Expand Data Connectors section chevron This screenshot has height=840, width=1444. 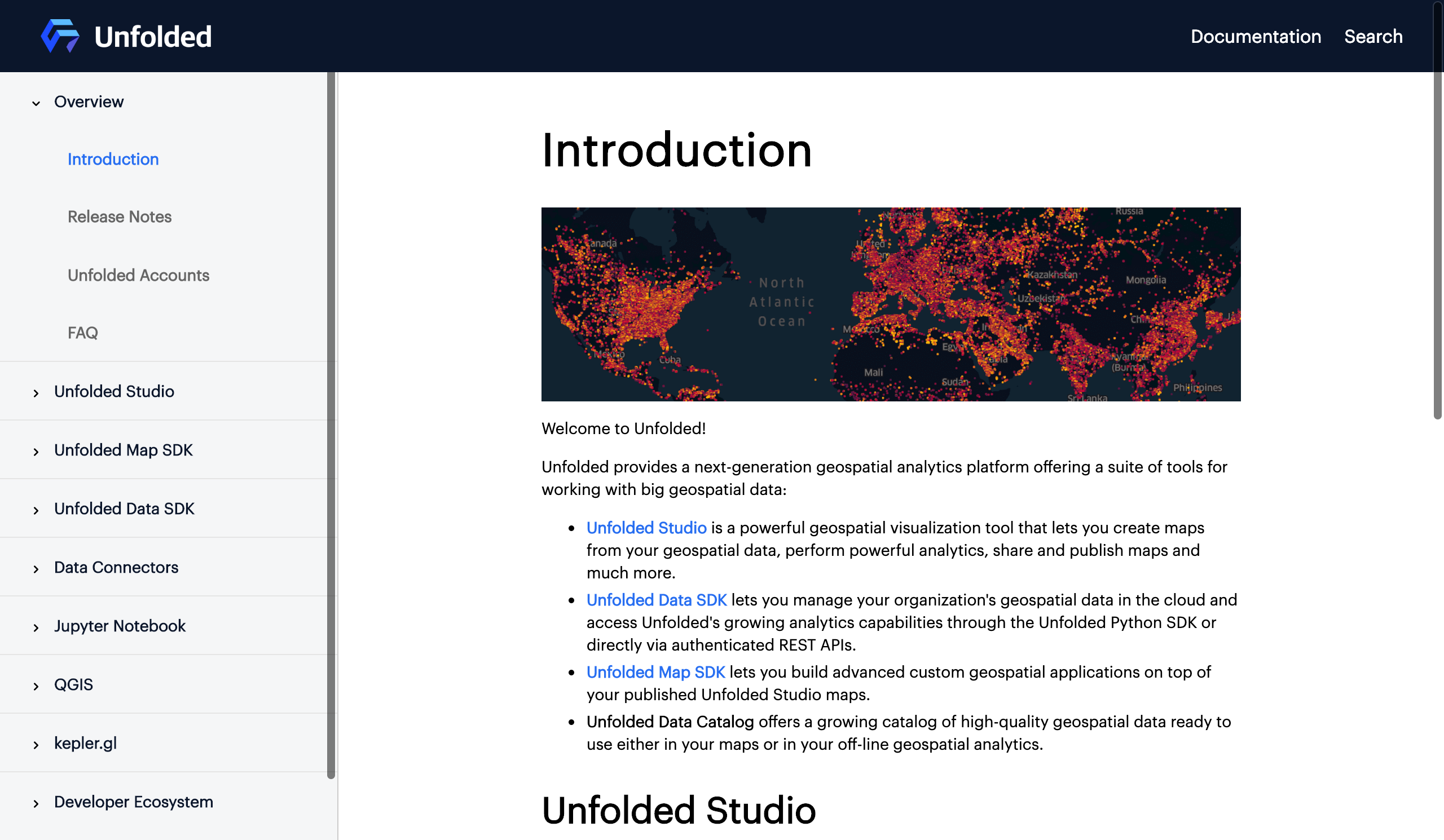(36, 569)
